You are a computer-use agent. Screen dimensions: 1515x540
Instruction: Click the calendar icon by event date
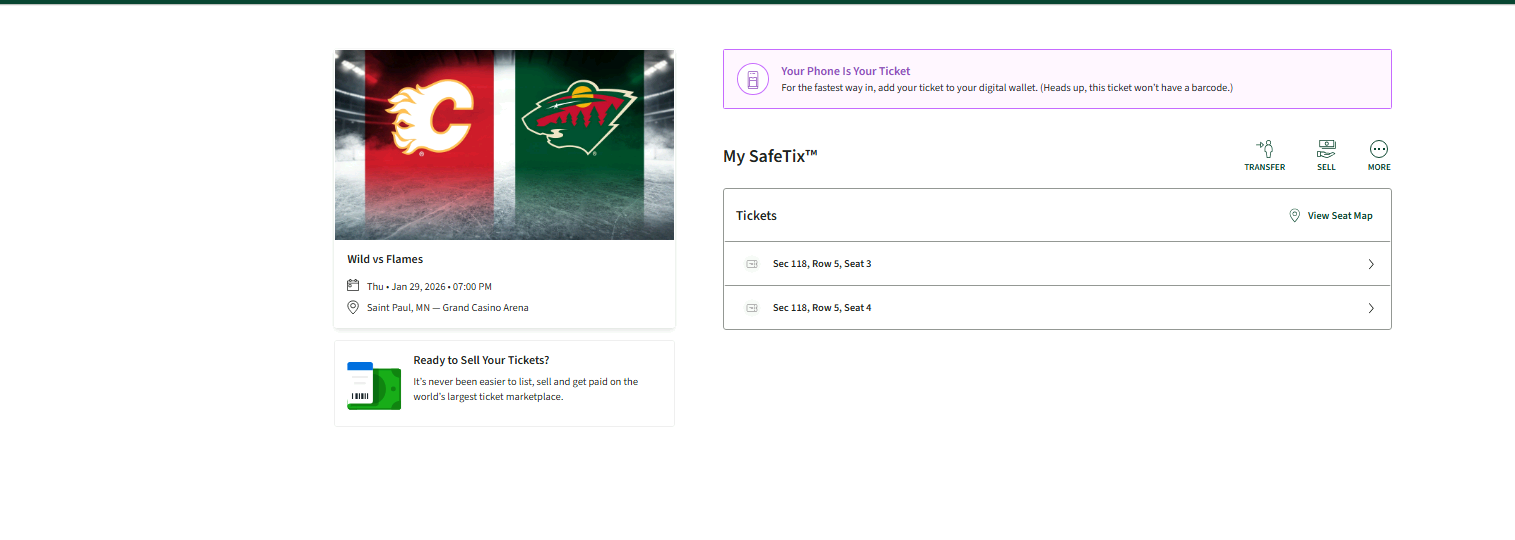point(353,286)
